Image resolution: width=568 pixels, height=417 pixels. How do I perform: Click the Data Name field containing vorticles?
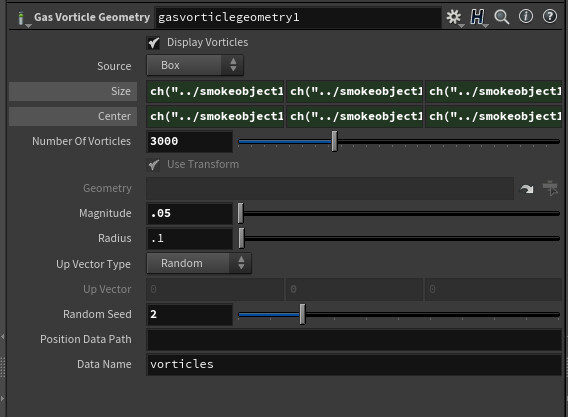(354, 364)
